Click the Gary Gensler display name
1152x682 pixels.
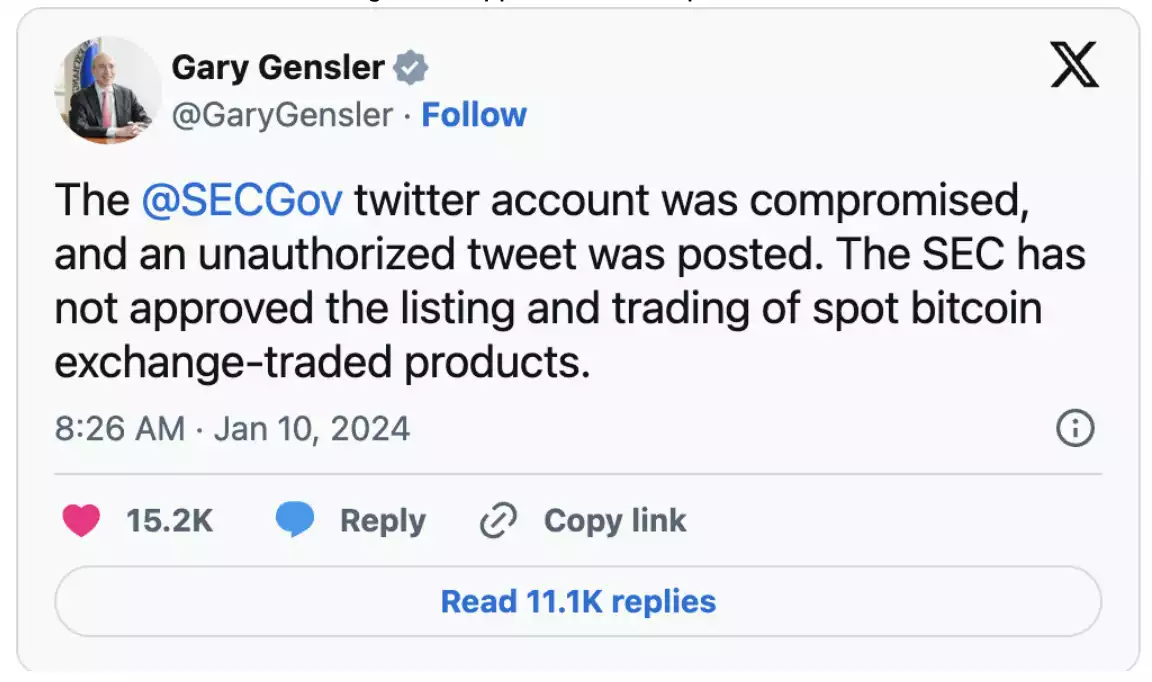[278, 68]
